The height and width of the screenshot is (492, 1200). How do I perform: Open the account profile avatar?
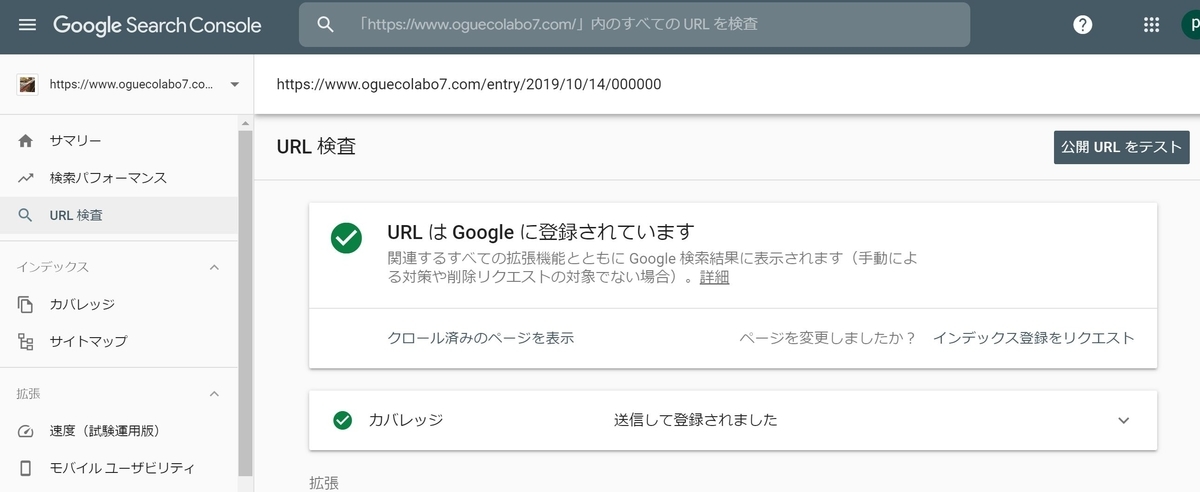pos(1190,25)
